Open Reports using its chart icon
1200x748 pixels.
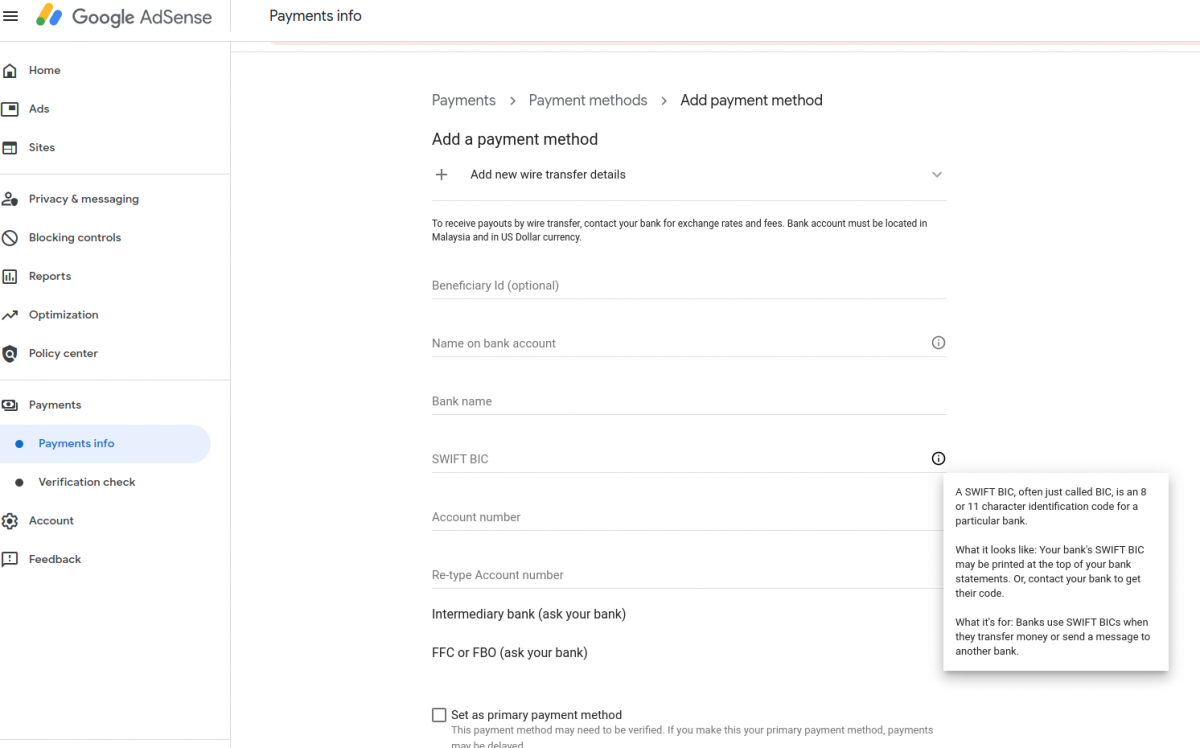click(10, 277)
